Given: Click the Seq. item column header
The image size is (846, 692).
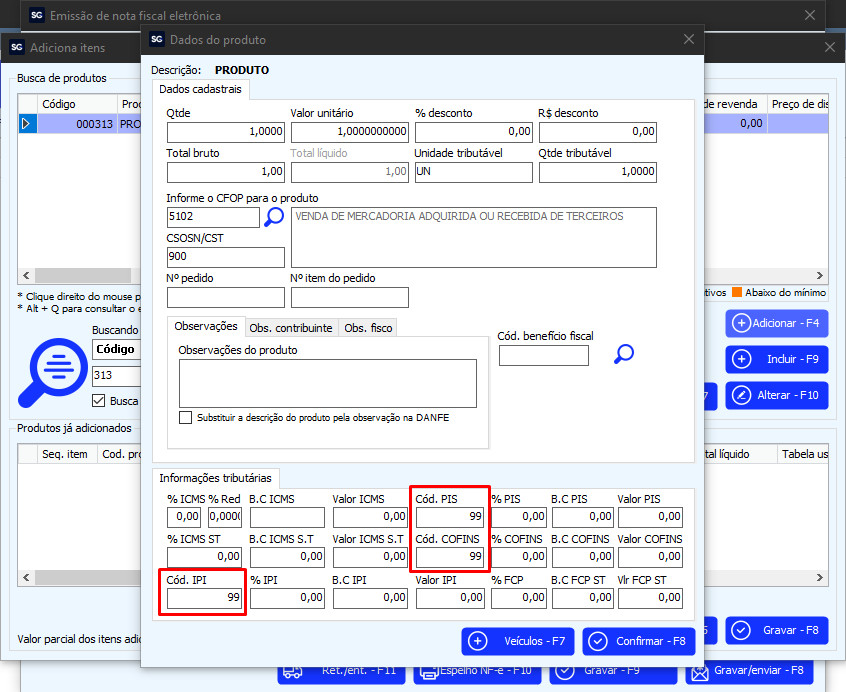Looking at the screenshot, I should click(67, 454).
